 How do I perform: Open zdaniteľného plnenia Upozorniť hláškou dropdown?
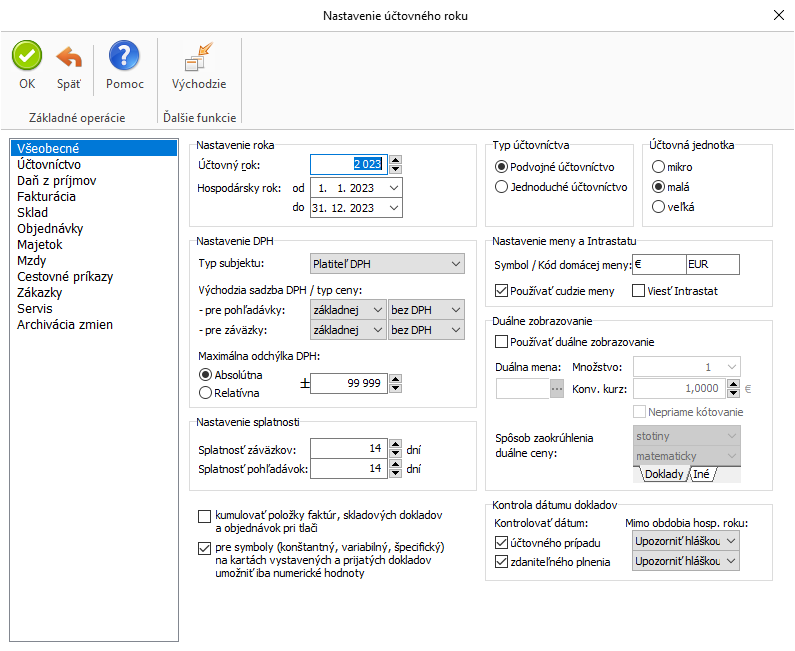point(685,561)
